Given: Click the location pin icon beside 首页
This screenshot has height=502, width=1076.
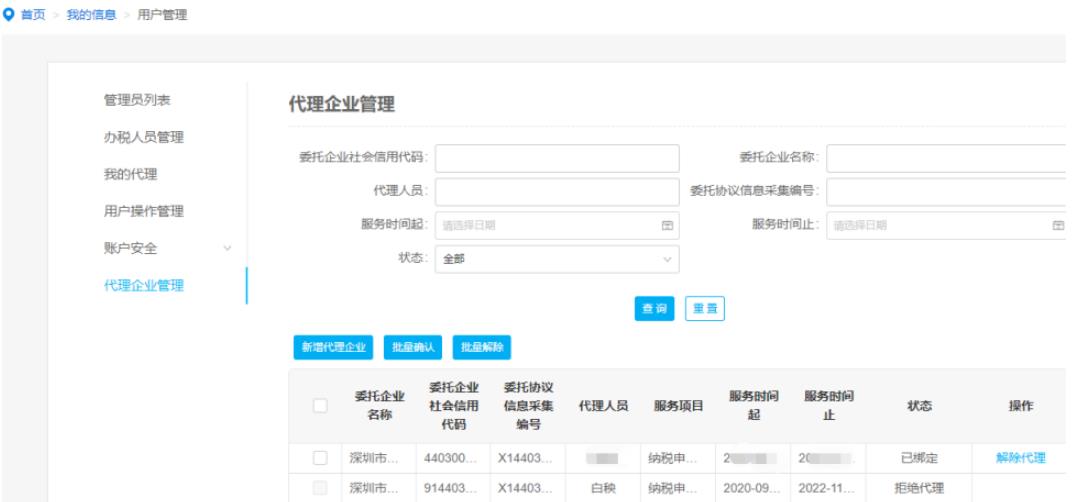Looking at the screenshot, I should tap(9, 15).
